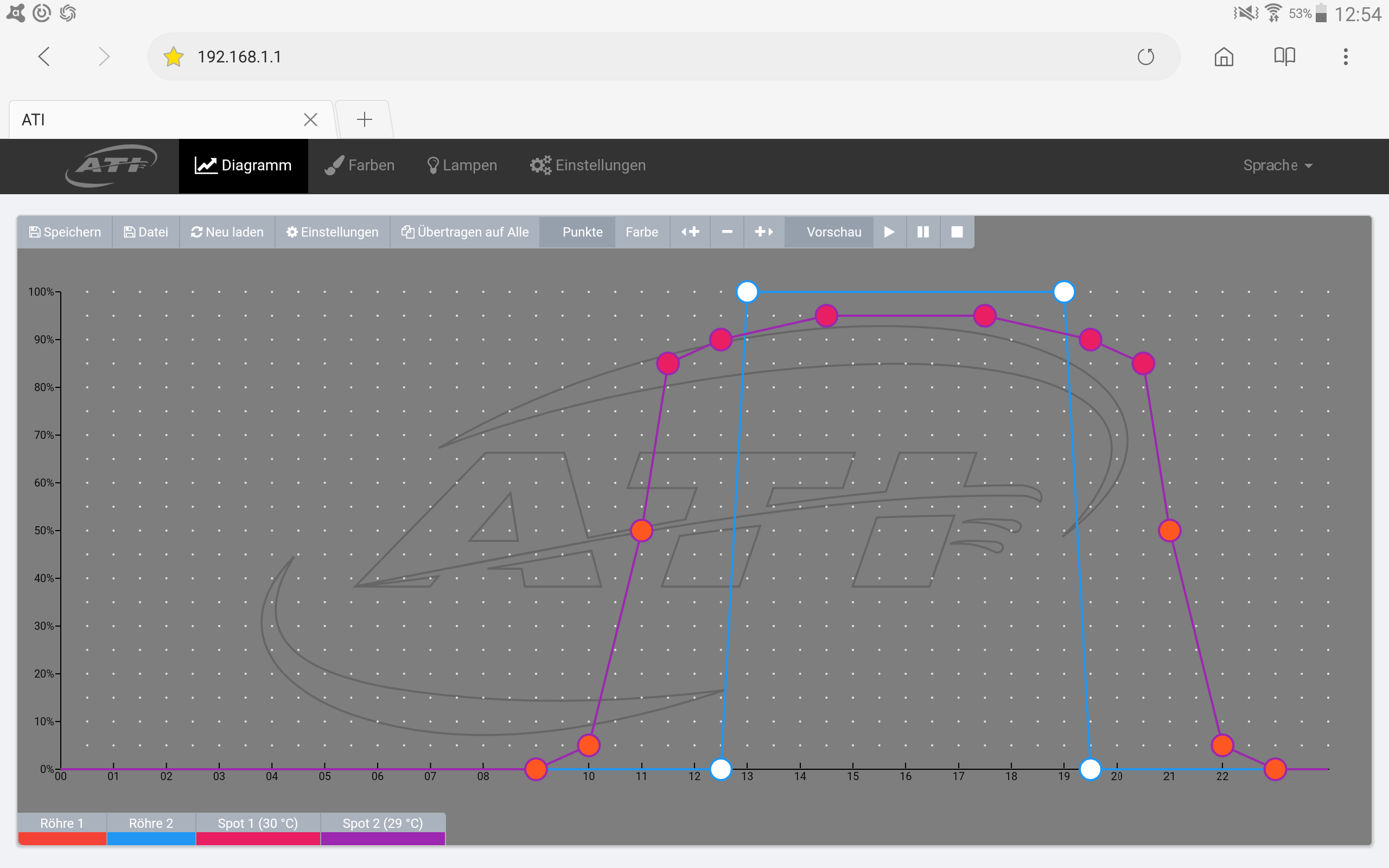
Task: Toggle Farbe edit mode
Action: pyautogui.click(x=642, y=232)
